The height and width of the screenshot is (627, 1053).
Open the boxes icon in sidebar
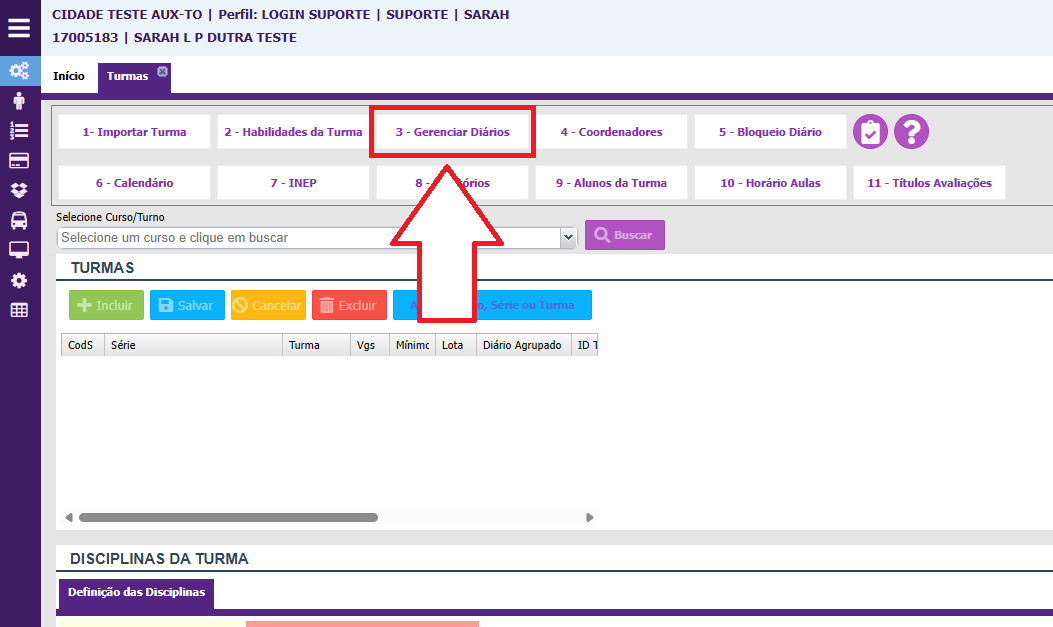pos(19,190)
